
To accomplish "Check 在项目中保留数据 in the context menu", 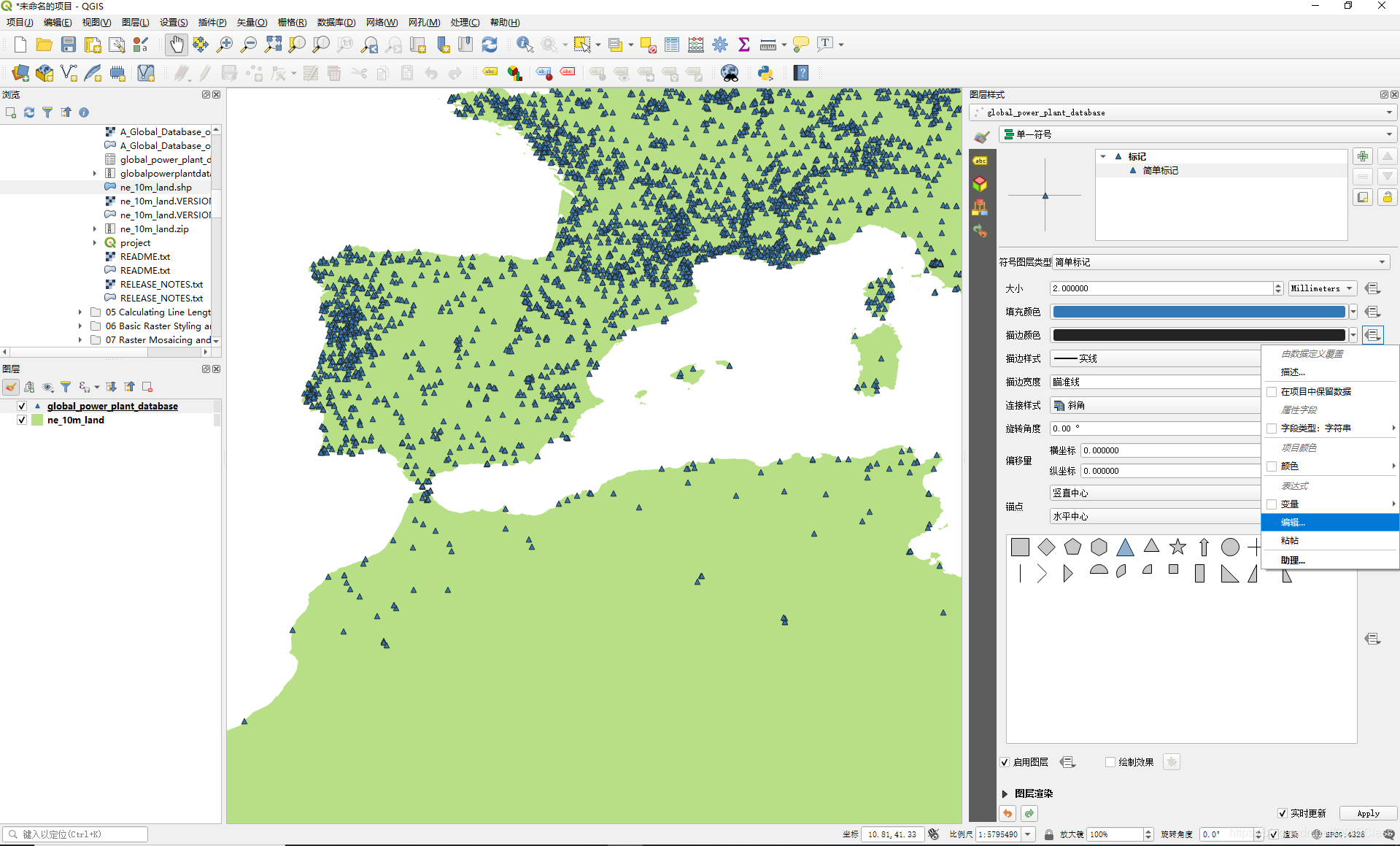I will (x=1272, y=391).
